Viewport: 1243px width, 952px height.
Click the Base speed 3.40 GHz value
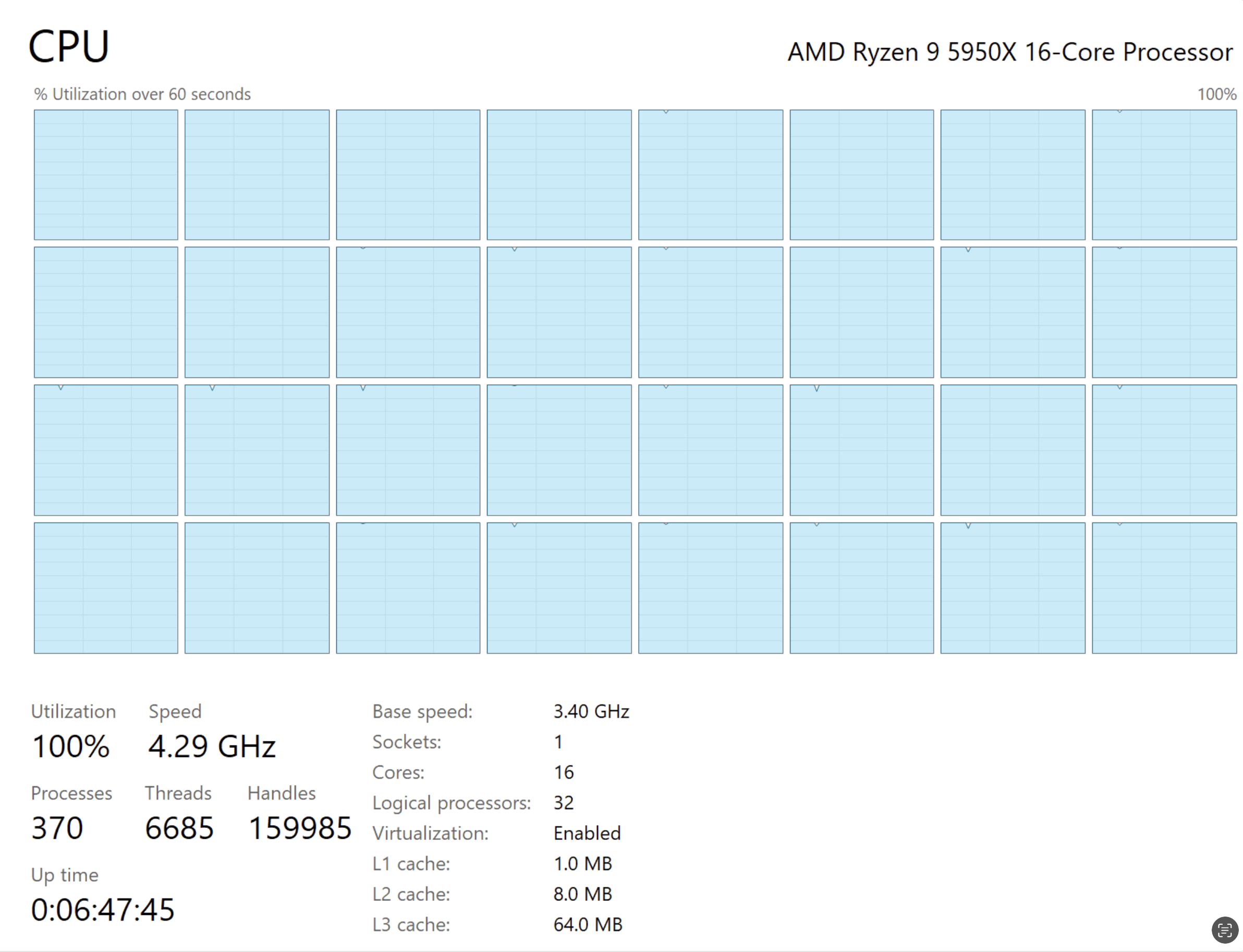tap(591, 711)
